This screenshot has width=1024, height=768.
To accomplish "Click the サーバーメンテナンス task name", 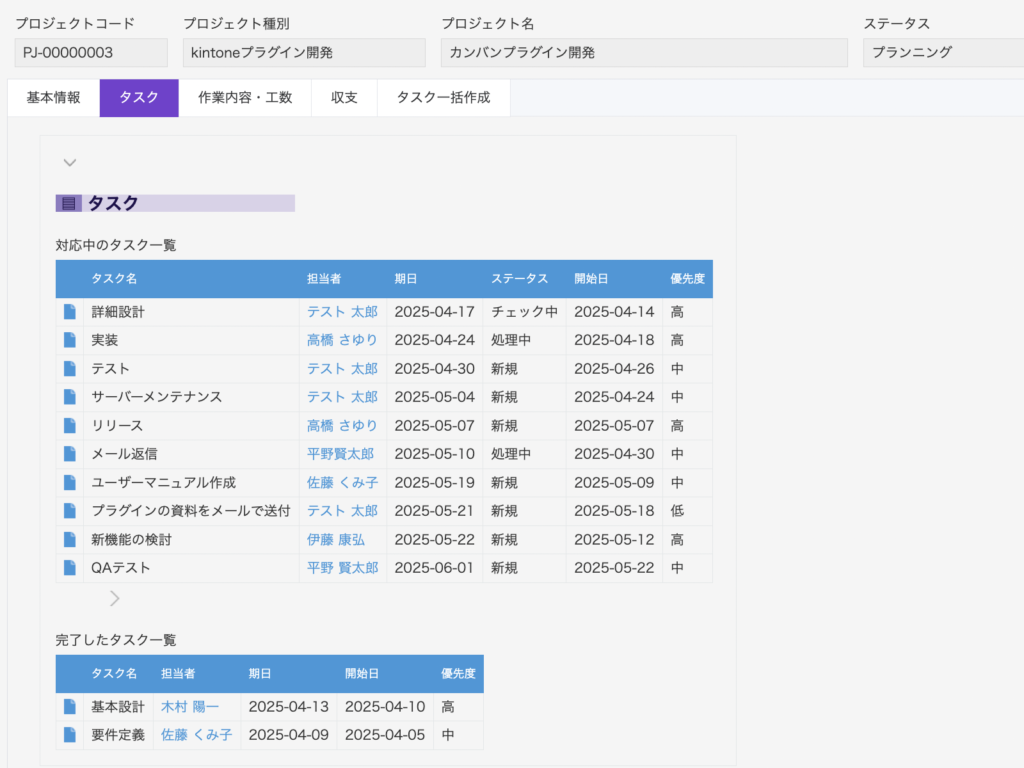I will click(x=157, y=396).
